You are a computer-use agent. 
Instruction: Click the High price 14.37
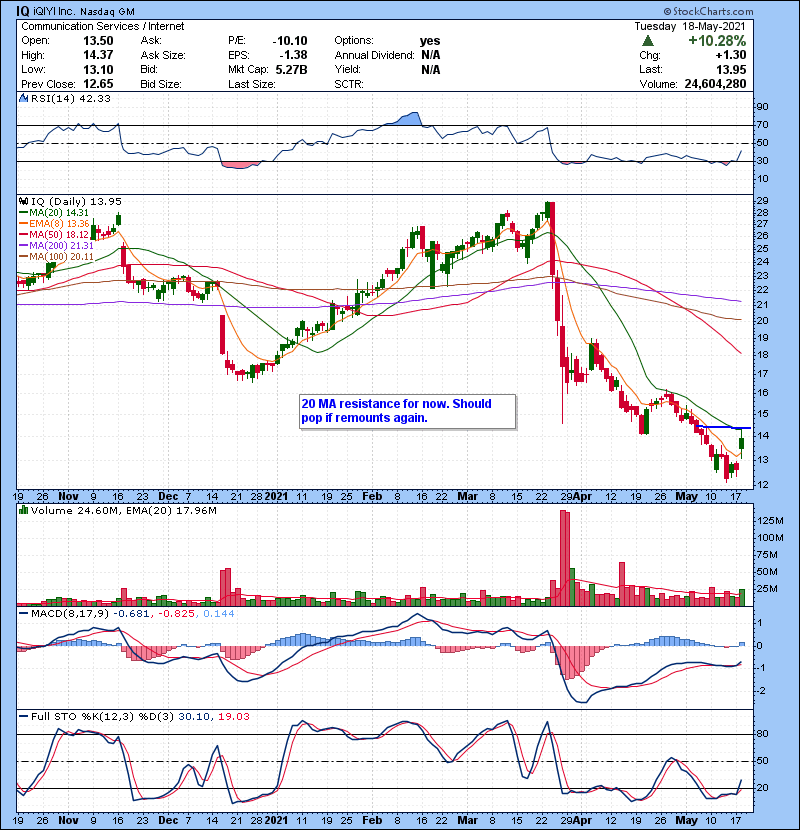pos(98,55)
